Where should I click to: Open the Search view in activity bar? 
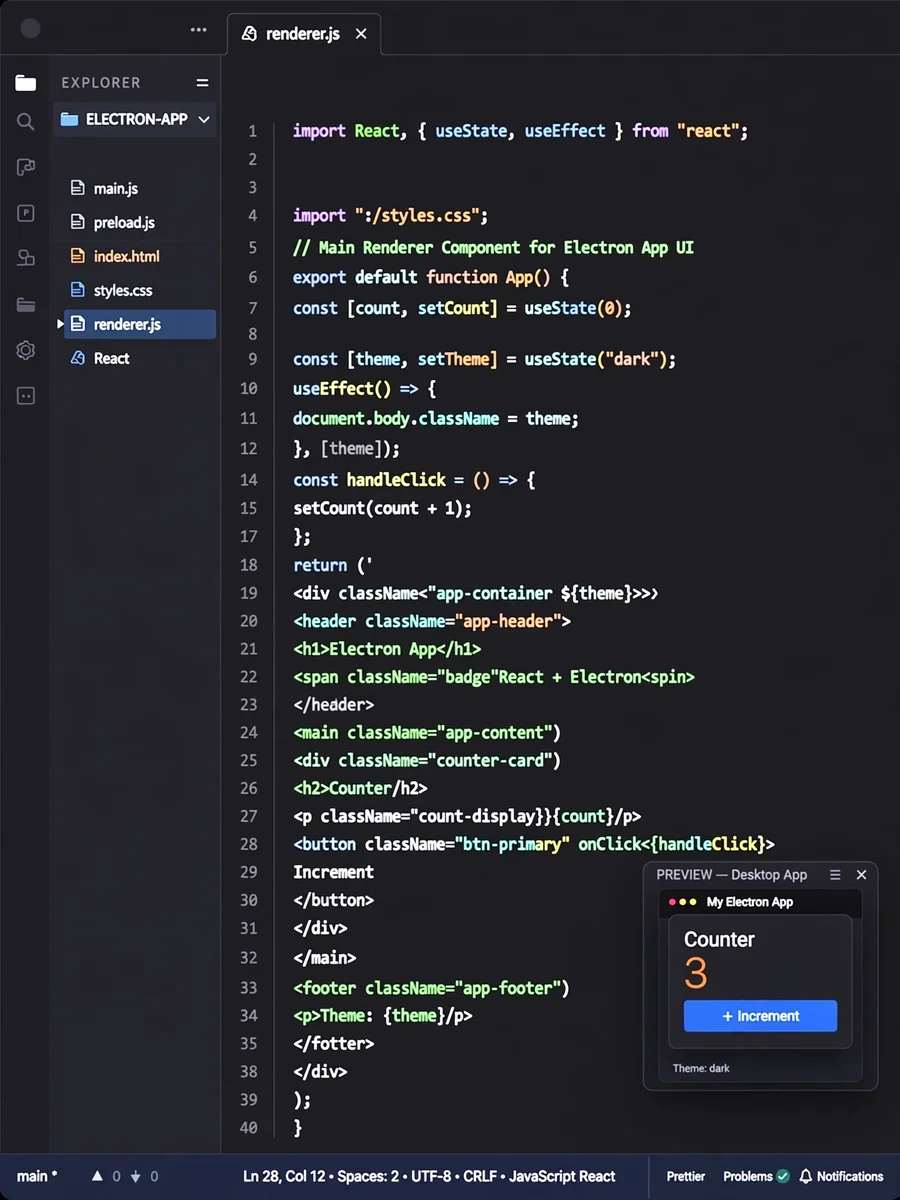pyautogui.click(x=26, y=122)
